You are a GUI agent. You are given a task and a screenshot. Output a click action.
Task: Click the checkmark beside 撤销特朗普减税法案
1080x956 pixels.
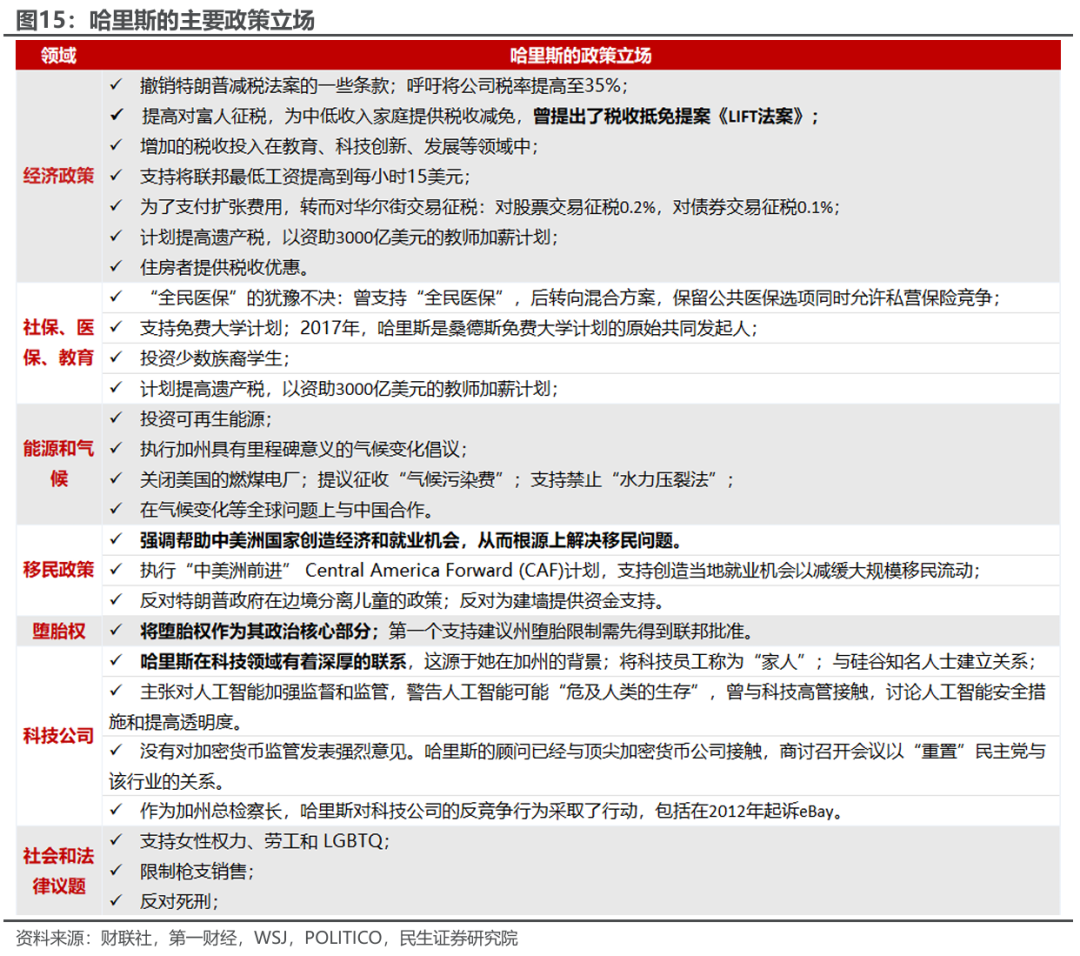[116, 85]
